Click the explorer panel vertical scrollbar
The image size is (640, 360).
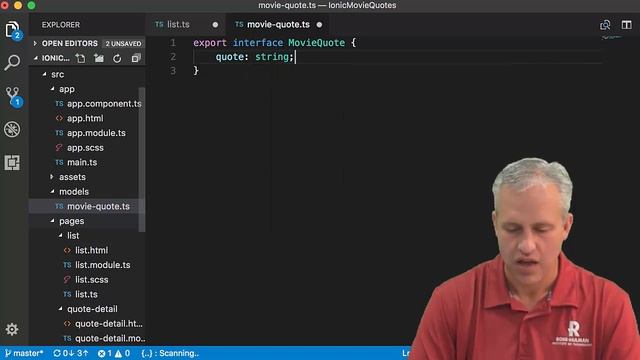coord(142,159)
